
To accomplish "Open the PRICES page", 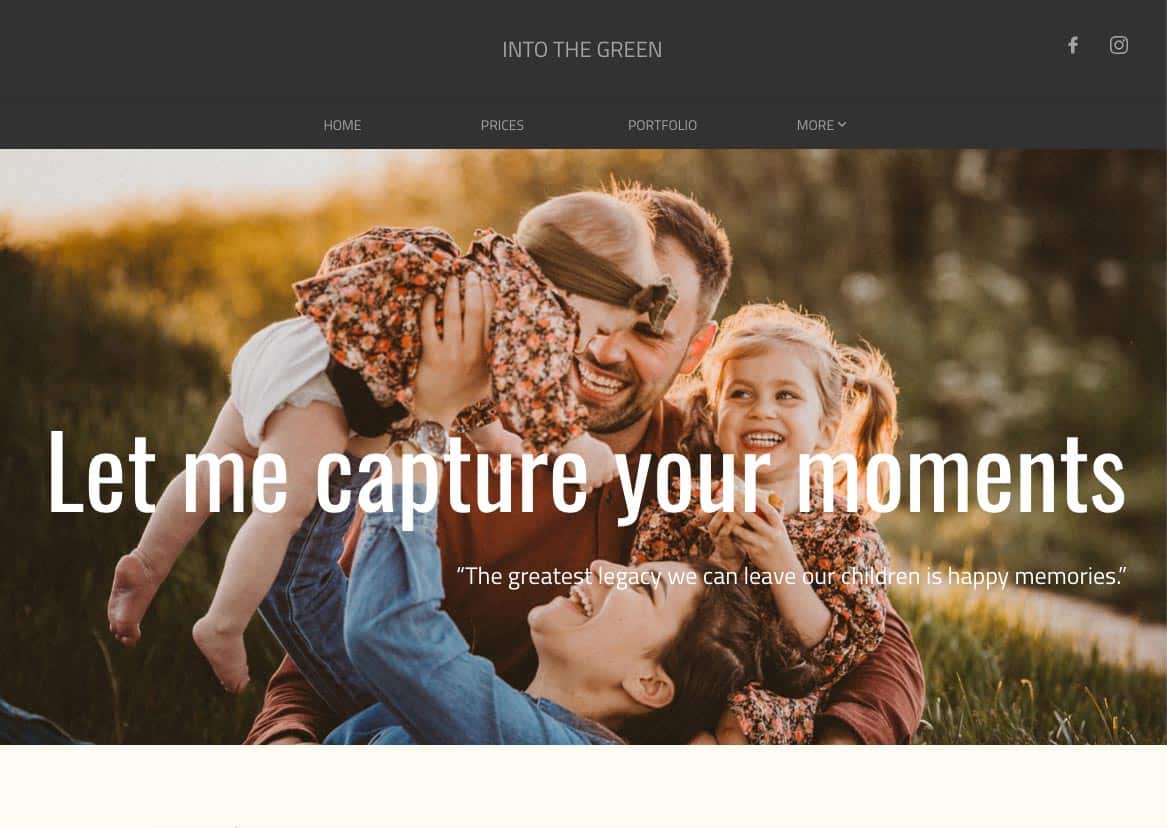I will [x=502, y=125].
